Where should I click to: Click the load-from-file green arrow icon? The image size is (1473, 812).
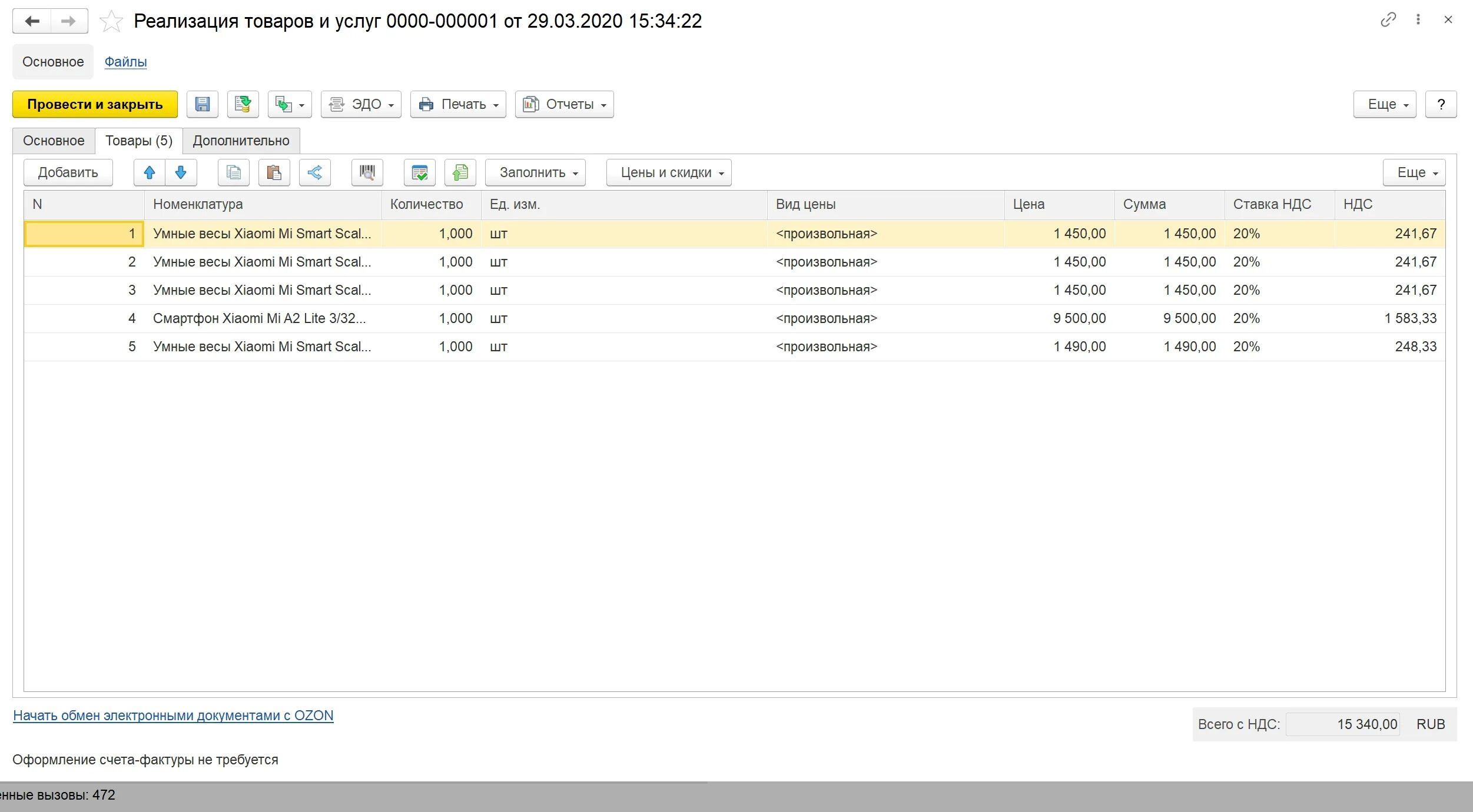tap(460, 172)
